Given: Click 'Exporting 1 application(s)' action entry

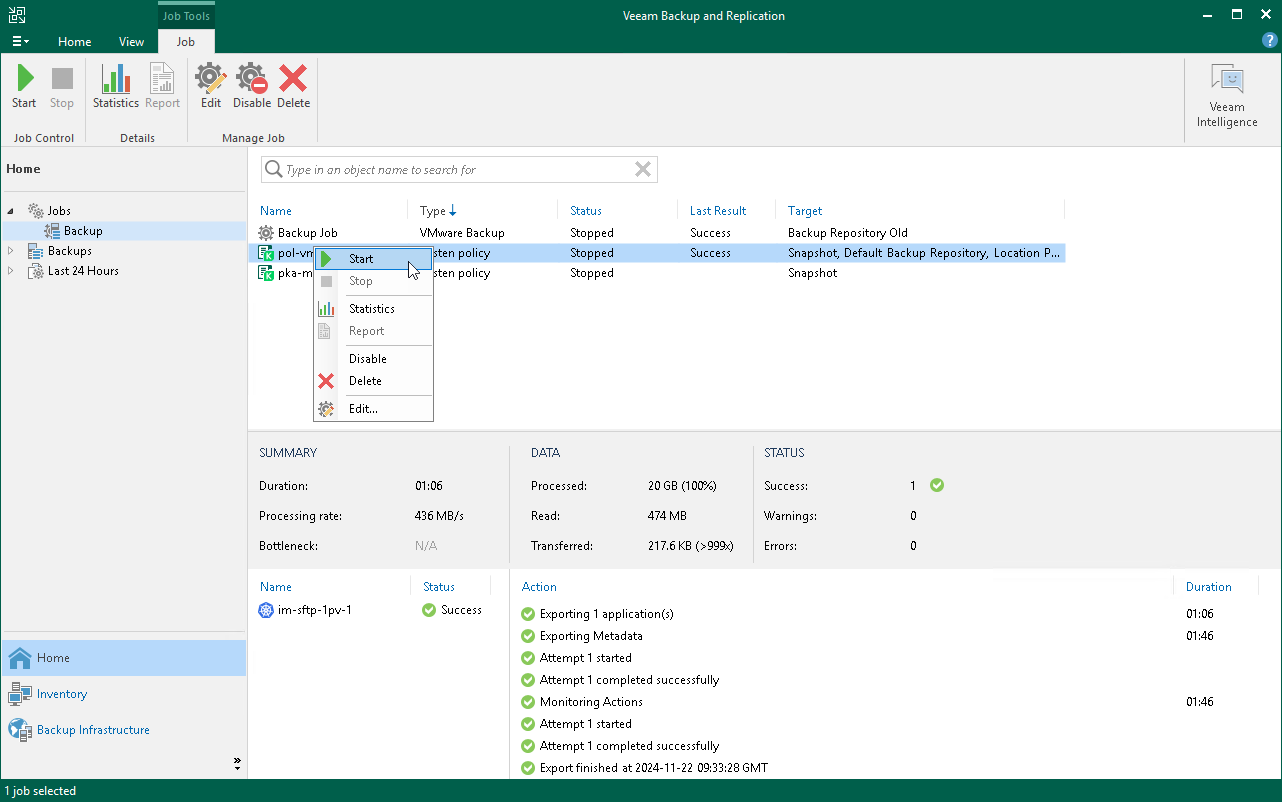Looking at the screenshot, I should (607, 614).
